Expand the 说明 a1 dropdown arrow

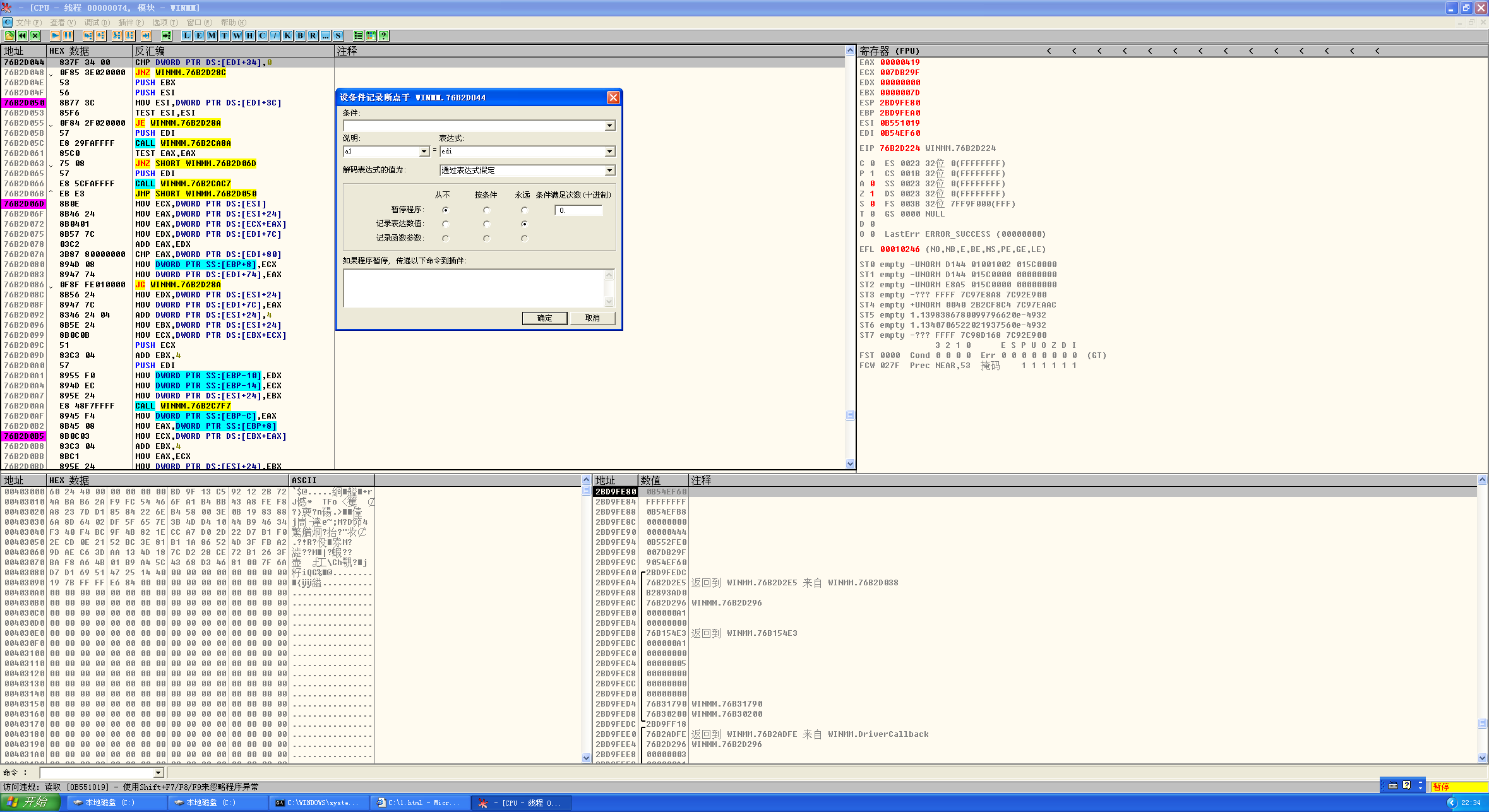424,152
